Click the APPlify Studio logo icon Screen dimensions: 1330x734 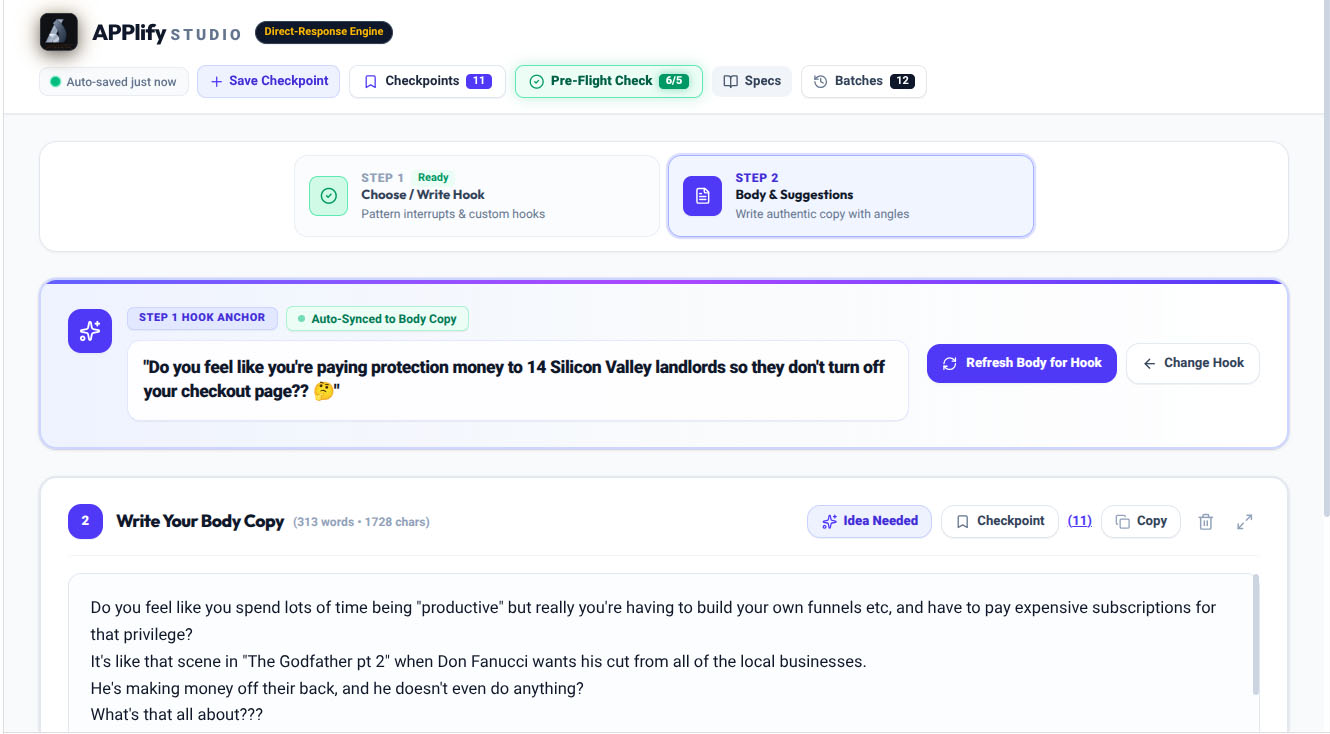click(59, 31)
